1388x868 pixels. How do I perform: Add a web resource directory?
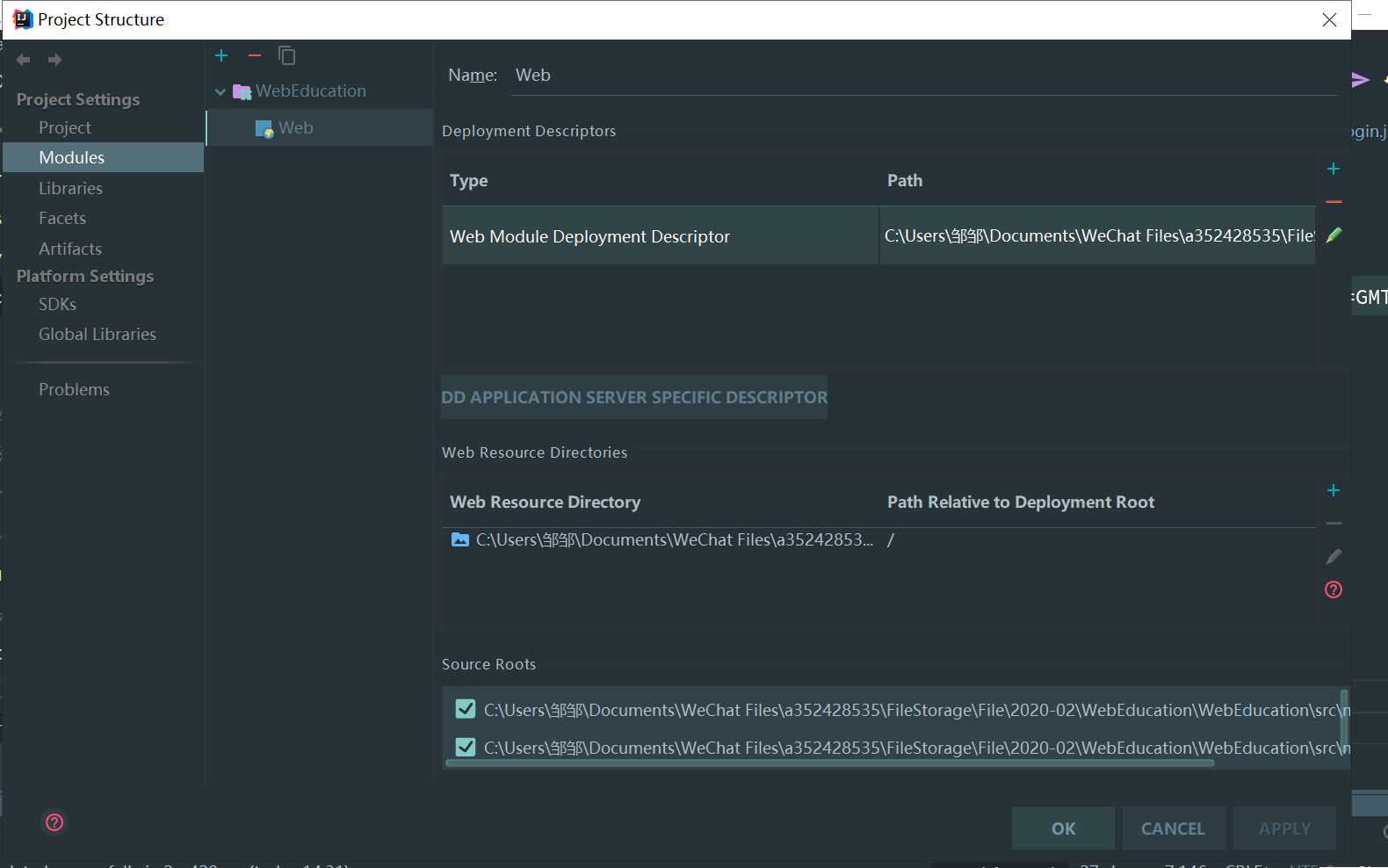1334,490
